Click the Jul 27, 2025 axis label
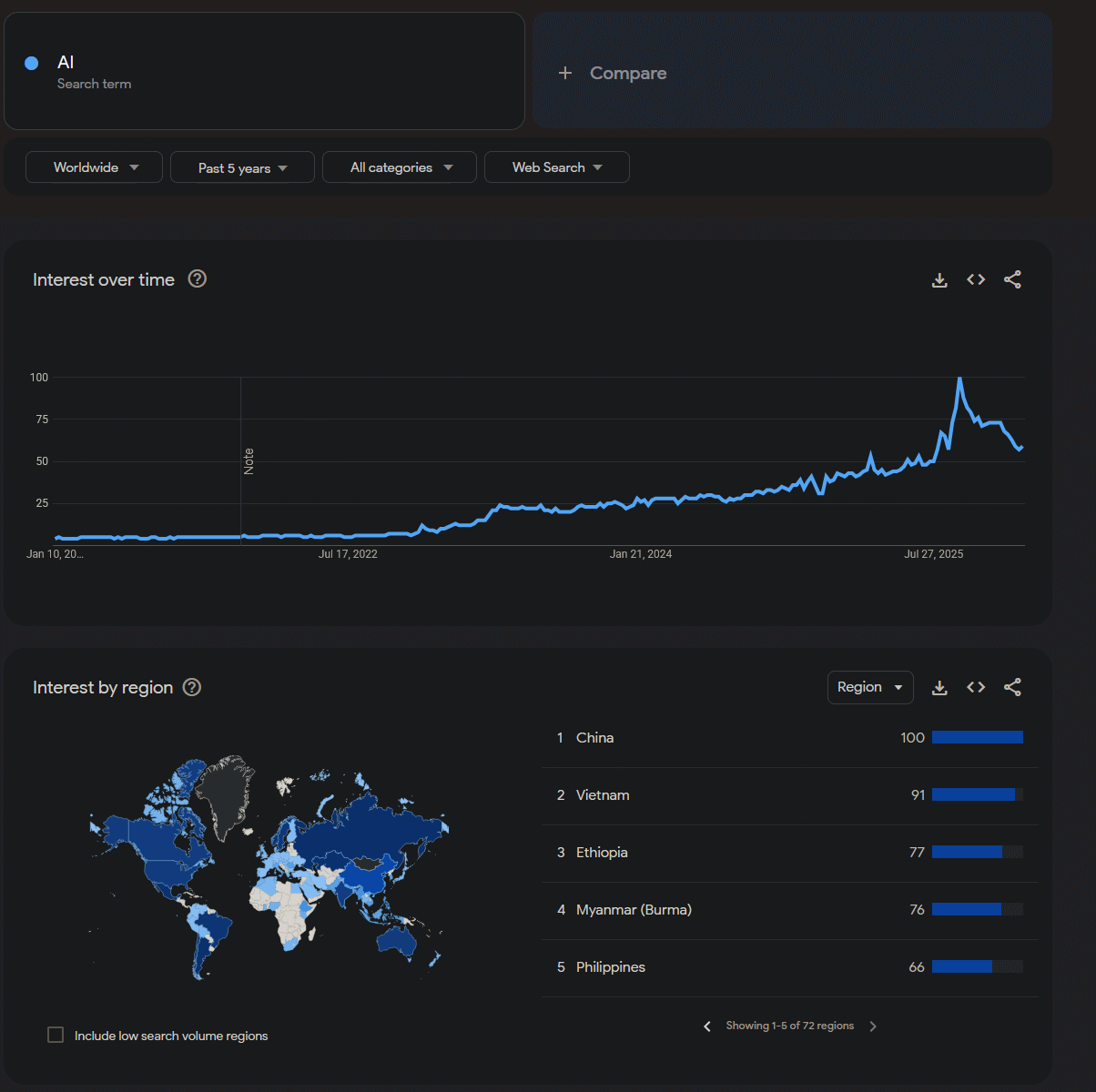Image resolution: width=1096 pixels, height=1092 pixels. coord(933,554)
